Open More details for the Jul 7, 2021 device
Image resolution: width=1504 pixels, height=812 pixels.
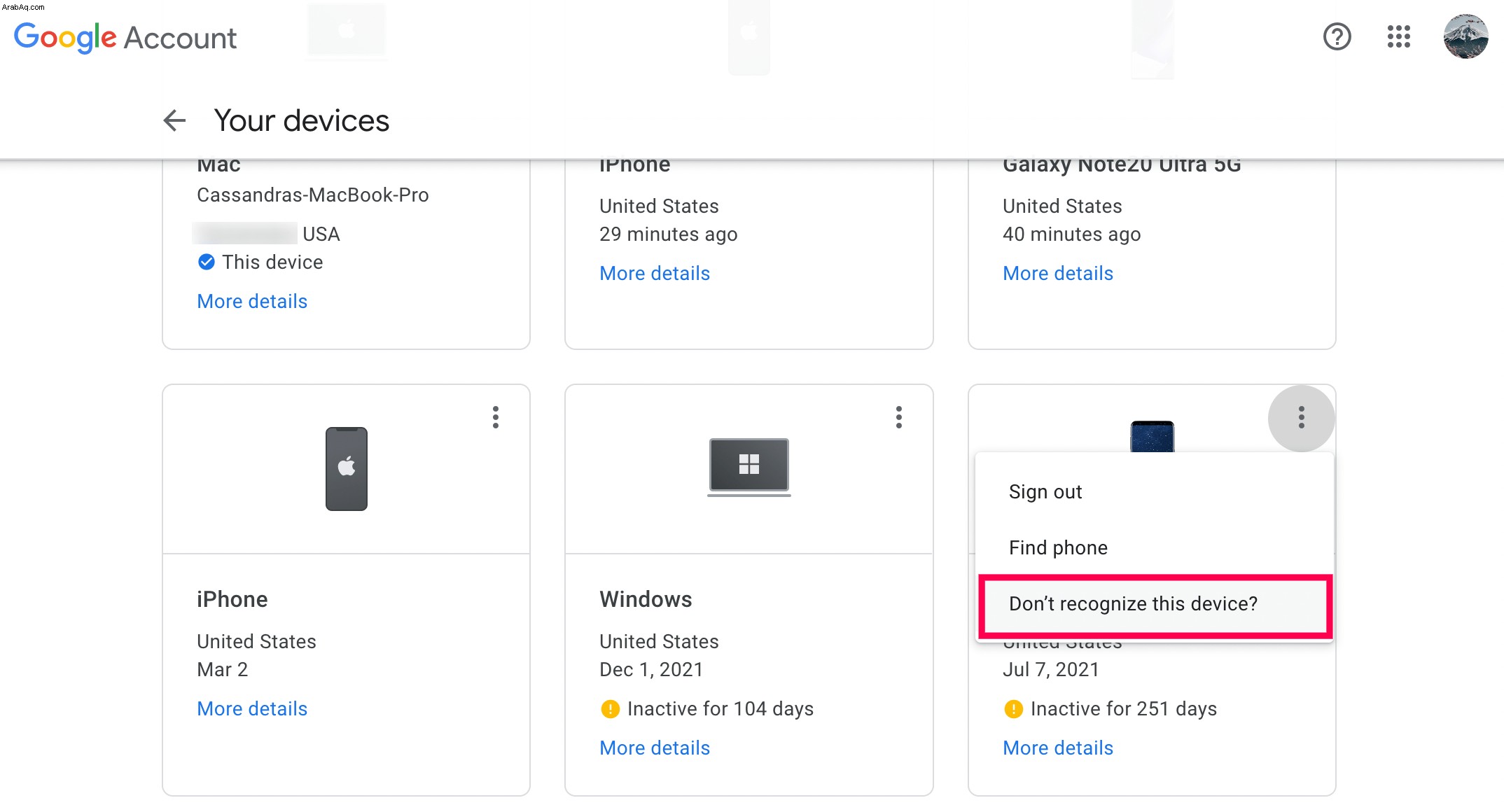1058,748
